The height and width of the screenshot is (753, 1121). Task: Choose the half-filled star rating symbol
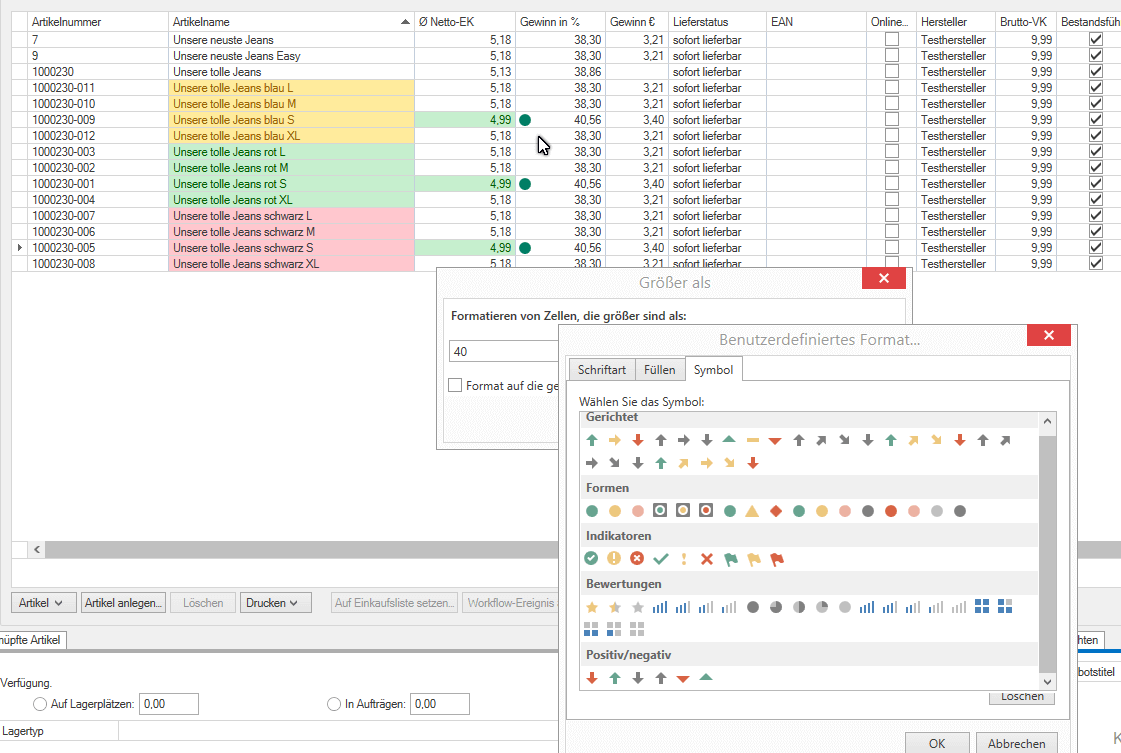pyautogui.click(x=615, y=607)
